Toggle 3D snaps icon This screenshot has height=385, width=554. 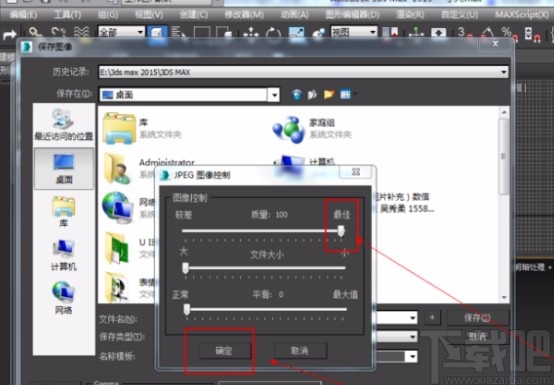click(x=465, y=33)
